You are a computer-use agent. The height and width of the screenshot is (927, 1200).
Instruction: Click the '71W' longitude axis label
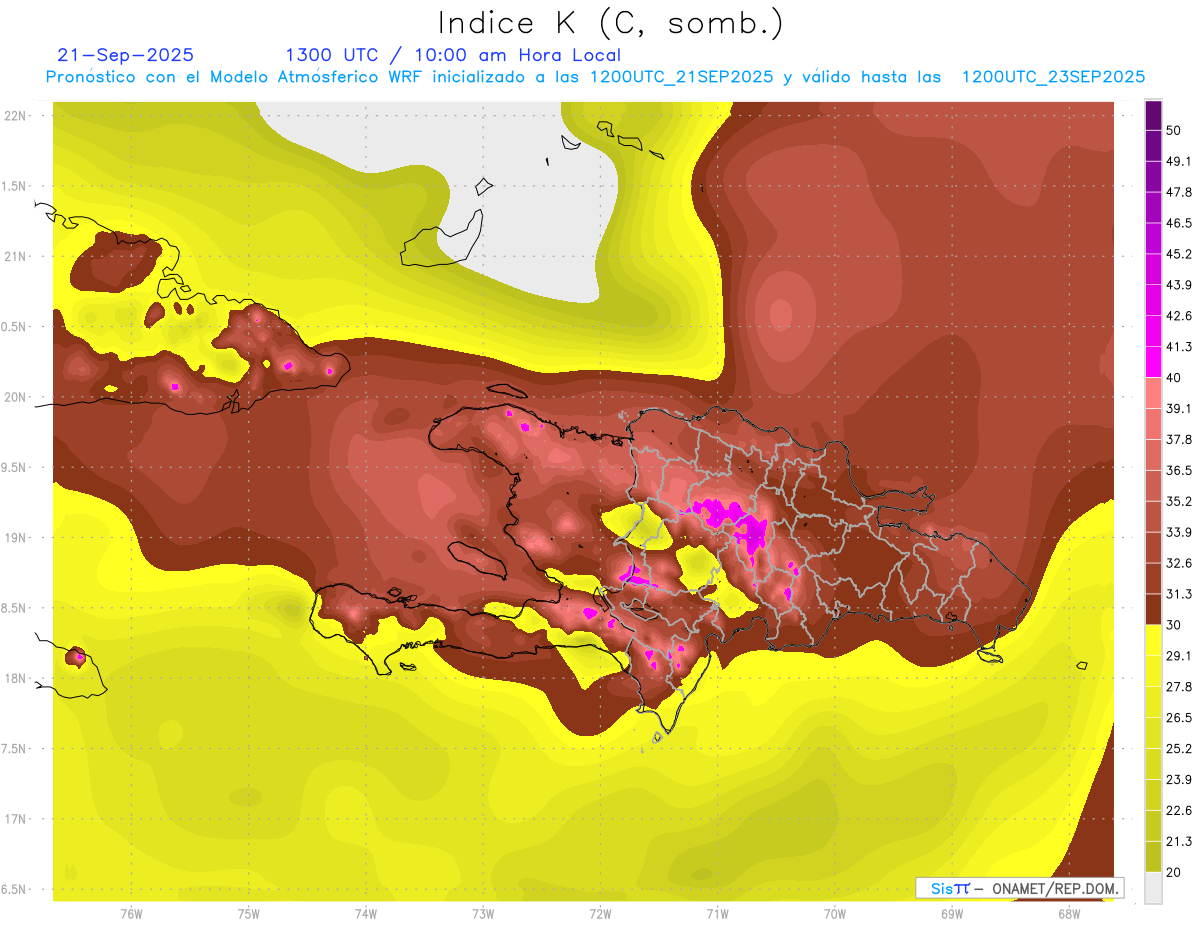[x=717, y=913]
